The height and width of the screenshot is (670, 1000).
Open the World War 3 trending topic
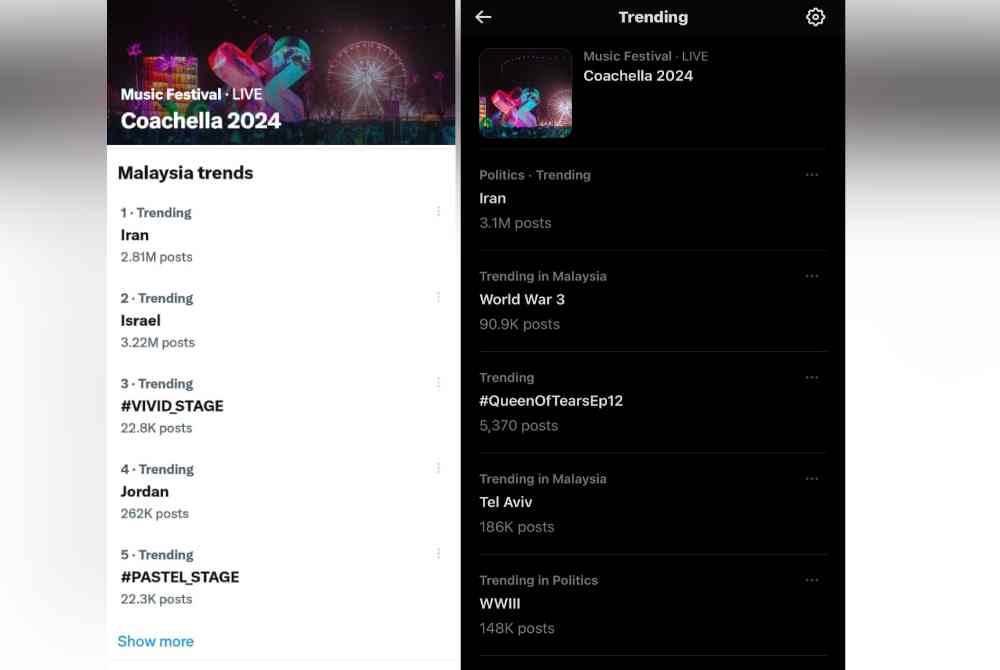pyautogui.click(x=653, y=300)
